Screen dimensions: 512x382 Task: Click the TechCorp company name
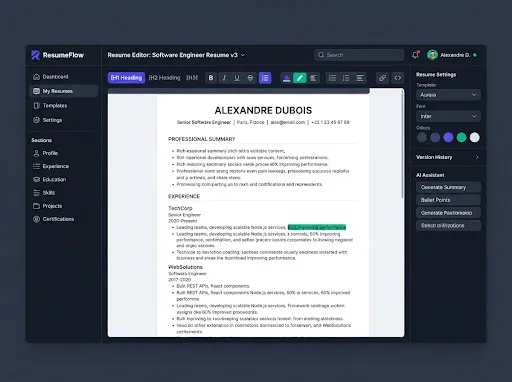(x=180, y=208)
